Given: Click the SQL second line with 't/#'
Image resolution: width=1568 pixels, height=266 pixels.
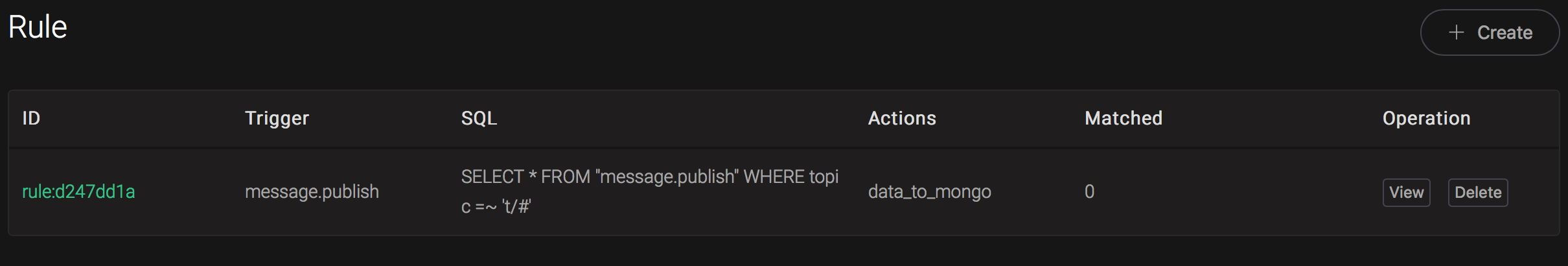Looking at the screenshot, I should (496, 207).
